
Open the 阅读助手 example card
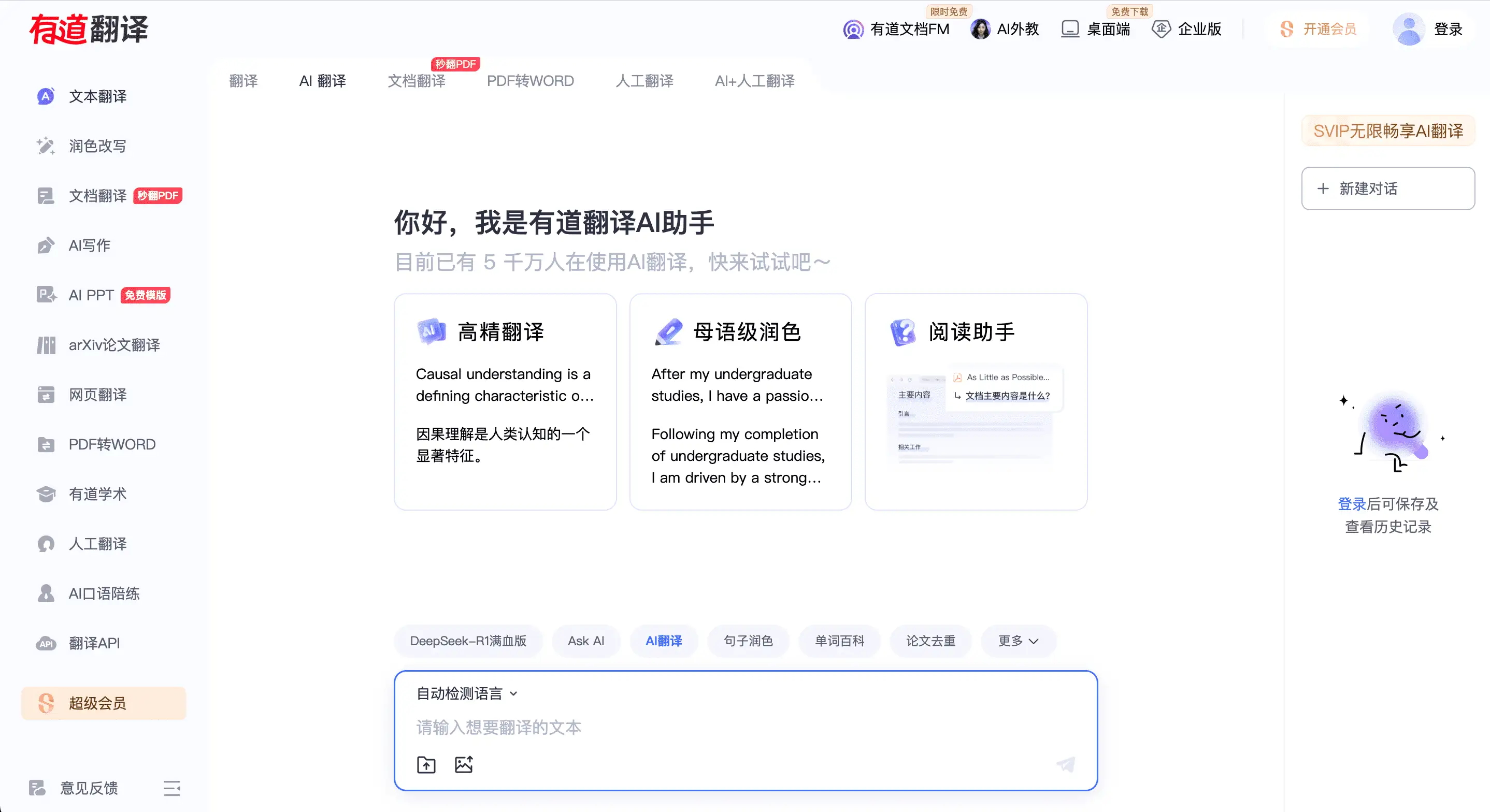point(976,402)
